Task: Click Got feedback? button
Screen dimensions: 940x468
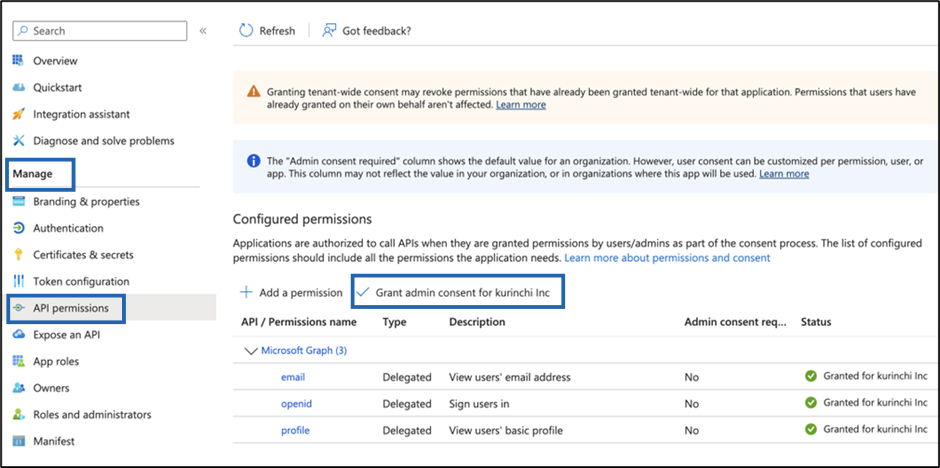Action: tap(366, 31)
